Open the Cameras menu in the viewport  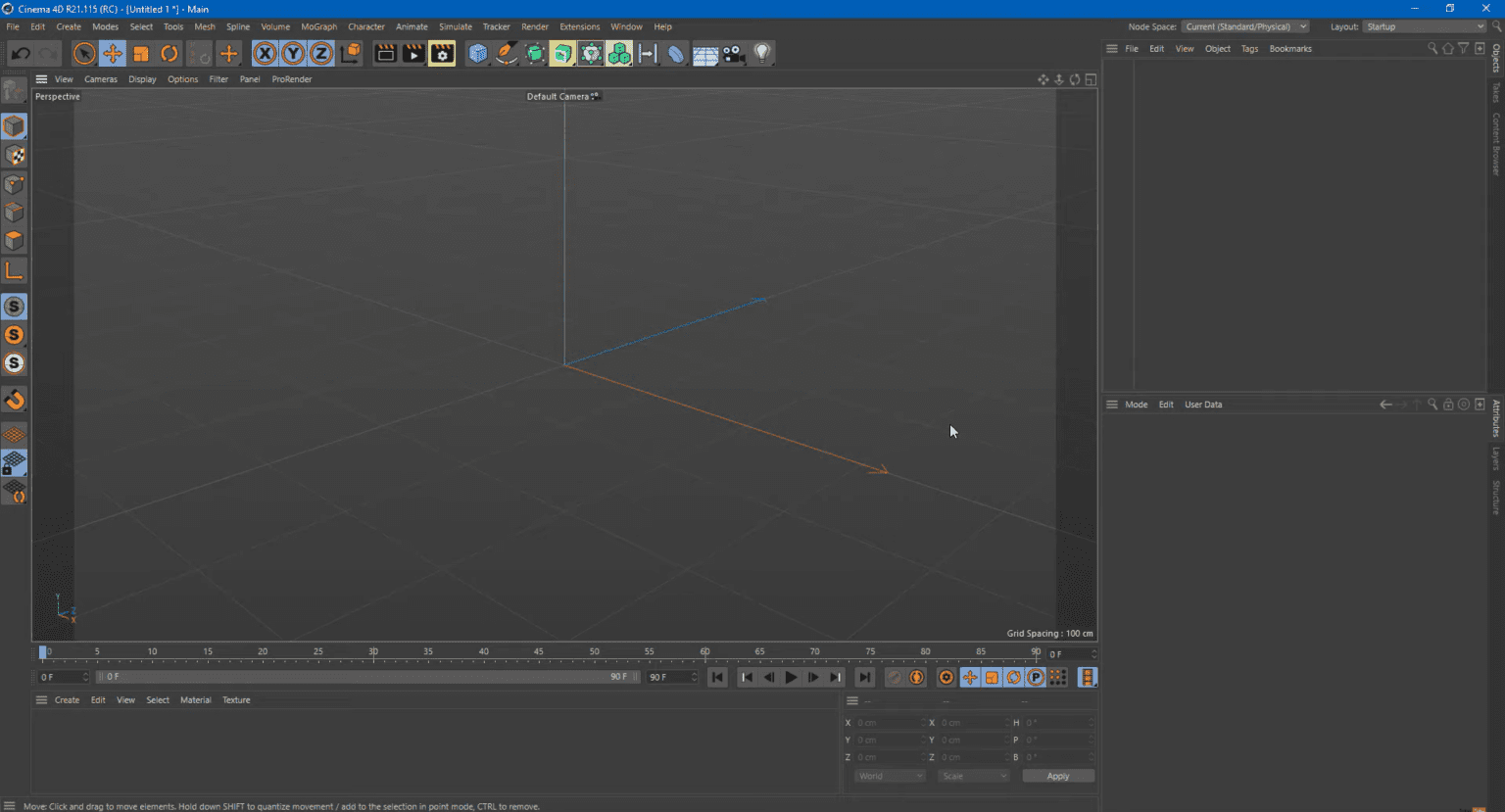[100, 79]
